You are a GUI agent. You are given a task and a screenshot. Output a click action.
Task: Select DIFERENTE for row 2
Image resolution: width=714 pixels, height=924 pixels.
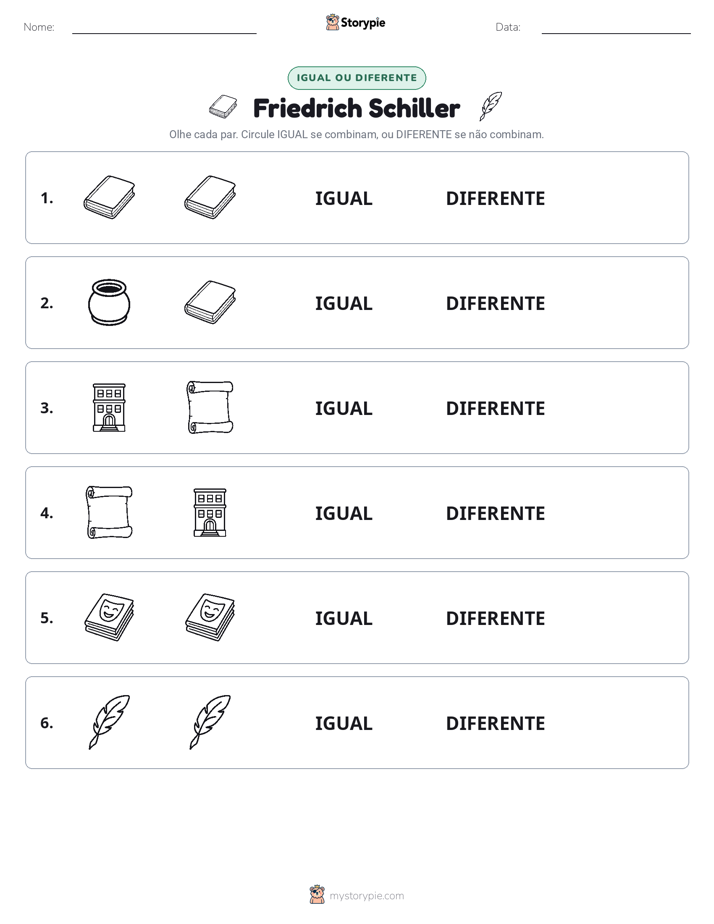pos(495,303)
